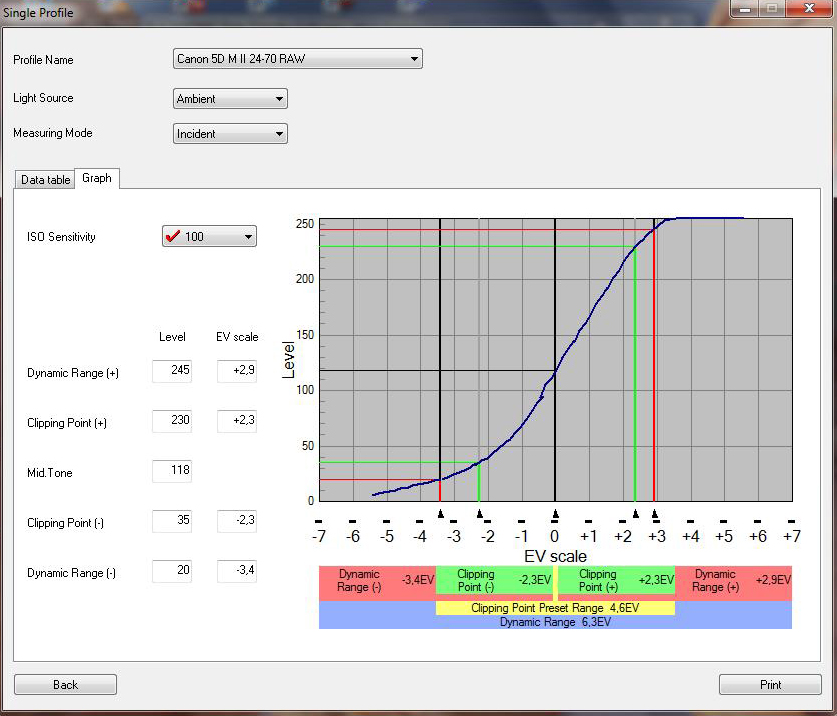Click the blue Dynamic Range 6,3EV bar

[555, 622]
